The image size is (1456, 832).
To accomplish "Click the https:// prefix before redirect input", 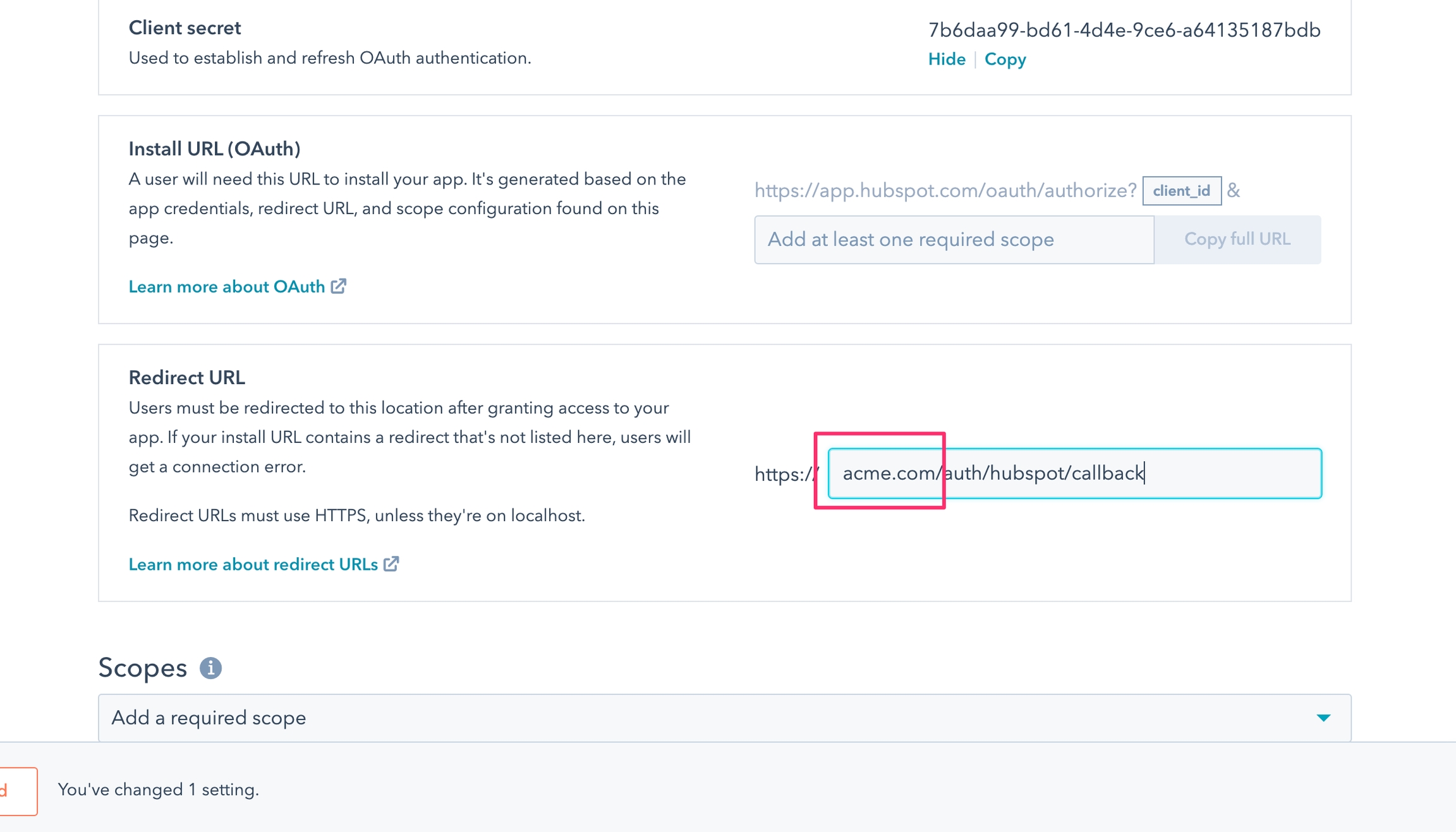I will click(x=784, y=474).
